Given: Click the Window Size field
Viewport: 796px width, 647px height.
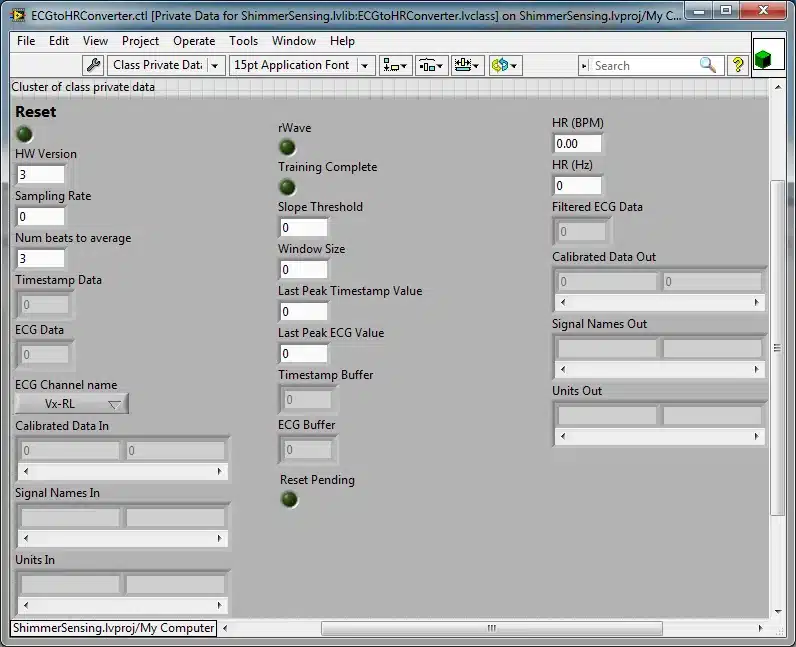Looking at the screenshot, I should pos(304,270).
